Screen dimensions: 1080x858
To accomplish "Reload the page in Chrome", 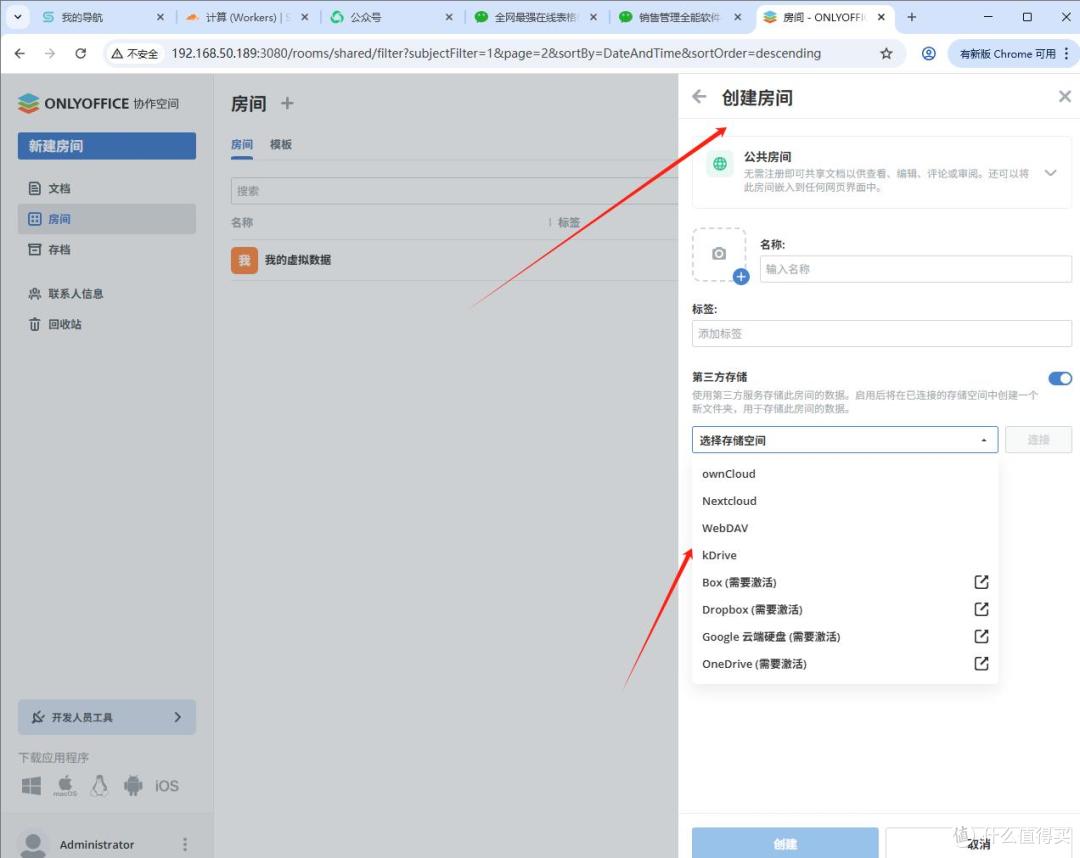I will point(81,54).
